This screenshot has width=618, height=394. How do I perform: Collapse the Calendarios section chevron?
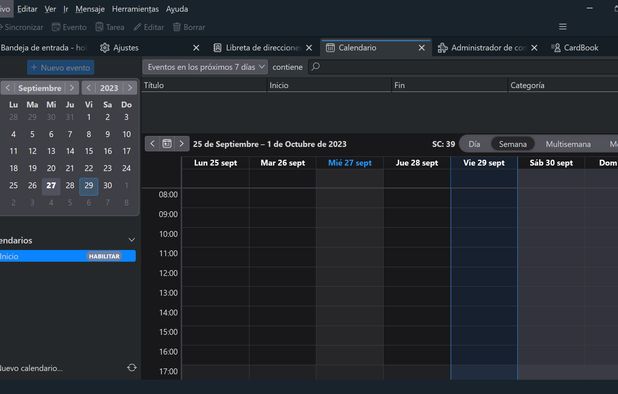[132, 240]
